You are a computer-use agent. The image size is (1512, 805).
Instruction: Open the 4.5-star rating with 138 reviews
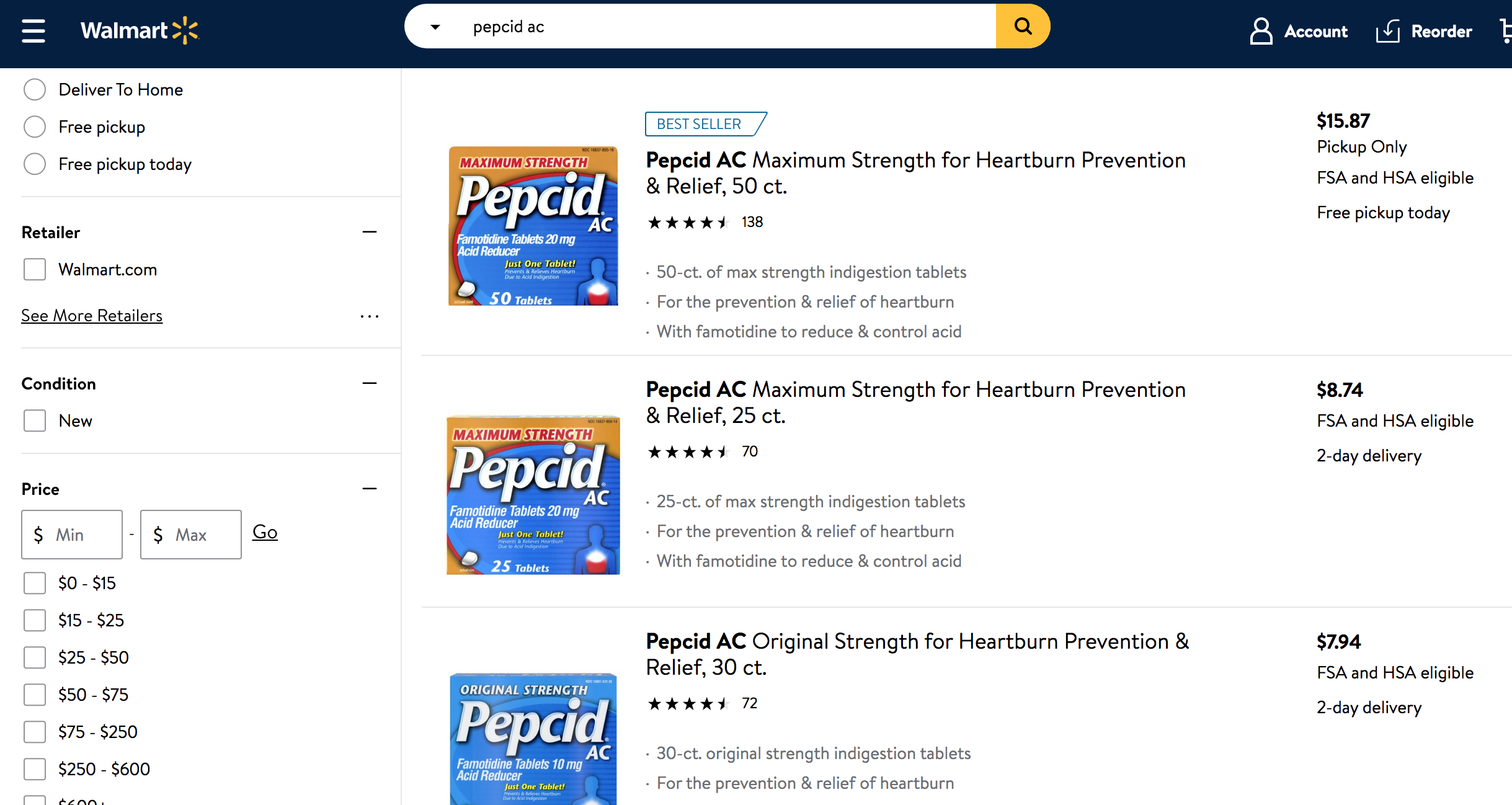tap(687, 222)
